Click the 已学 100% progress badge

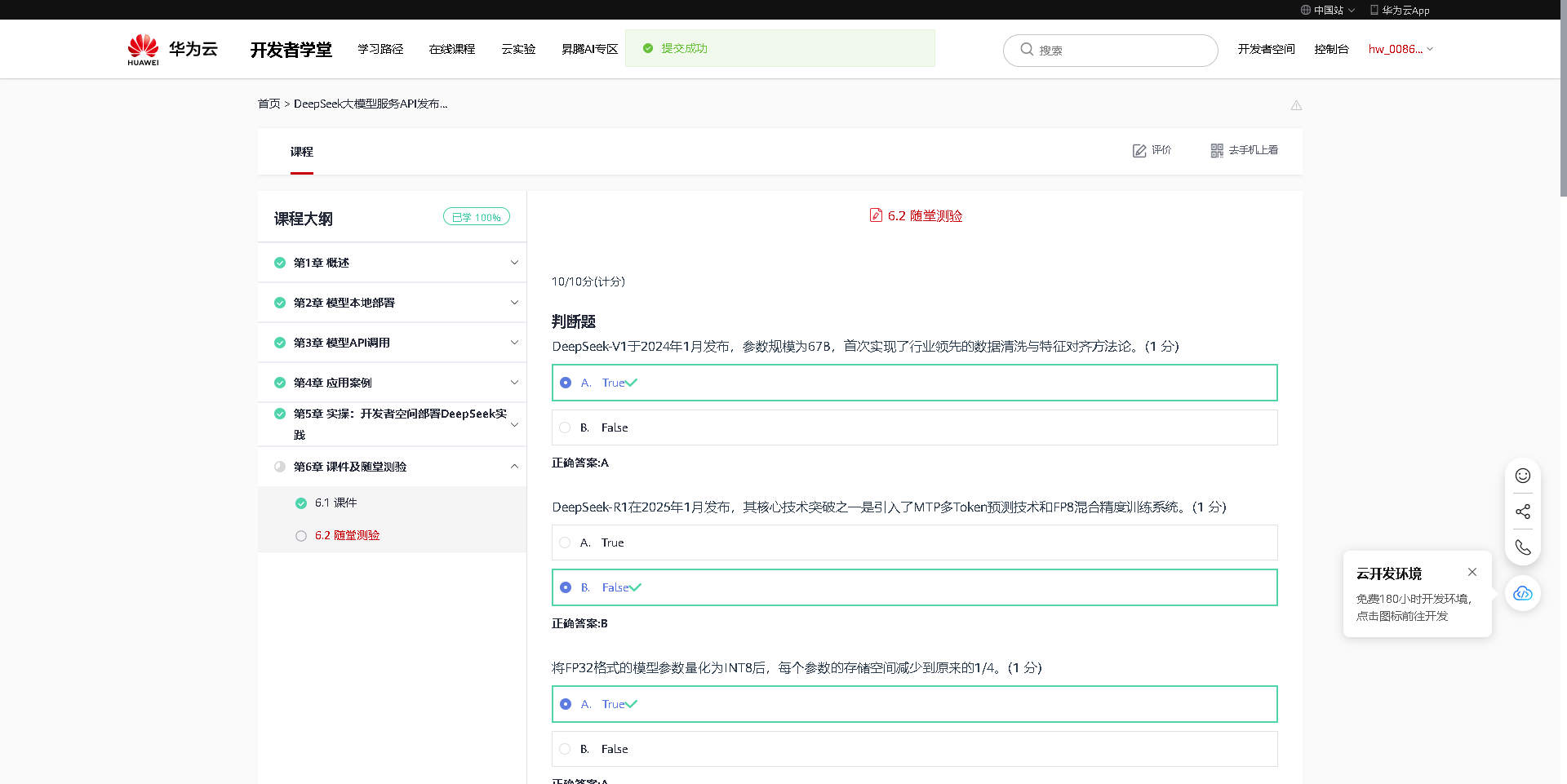click(477, 217)
